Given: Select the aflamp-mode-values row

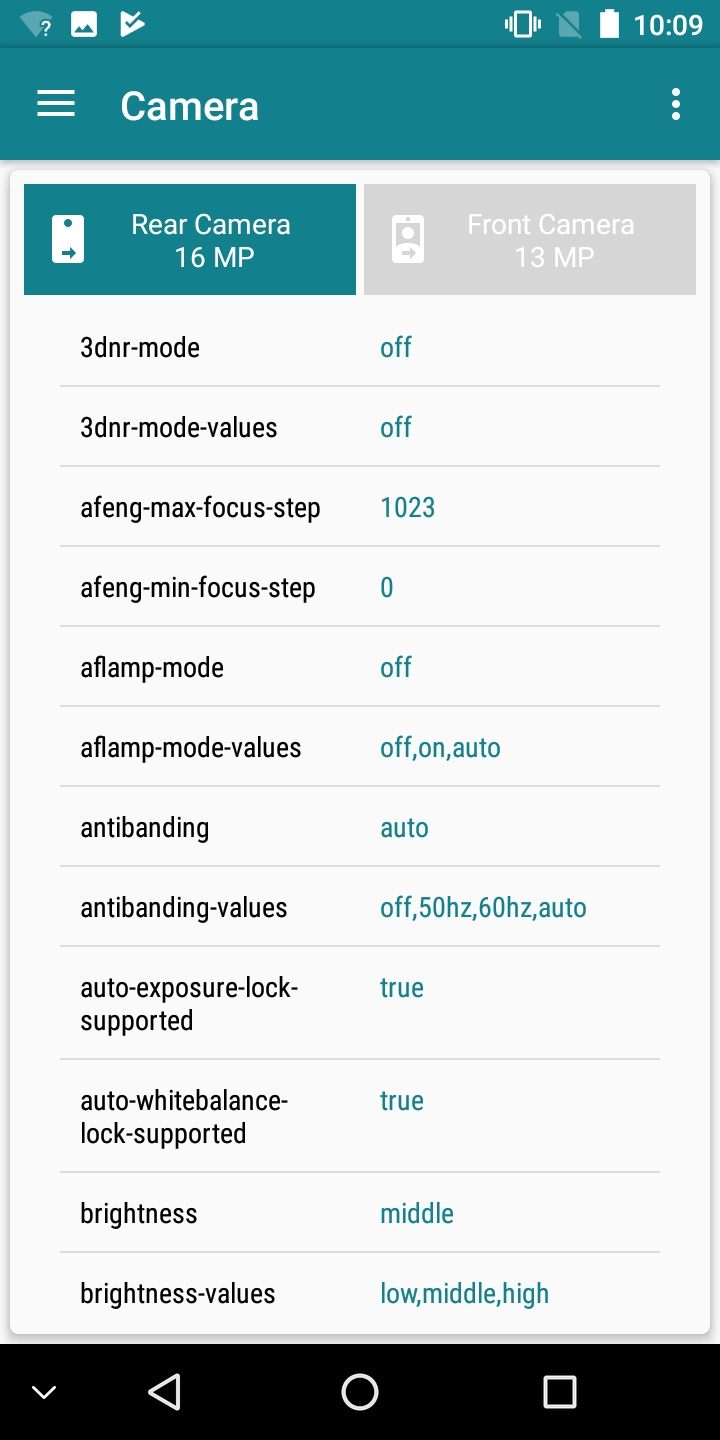Looking at the screenshot, I should coord(360,748).
